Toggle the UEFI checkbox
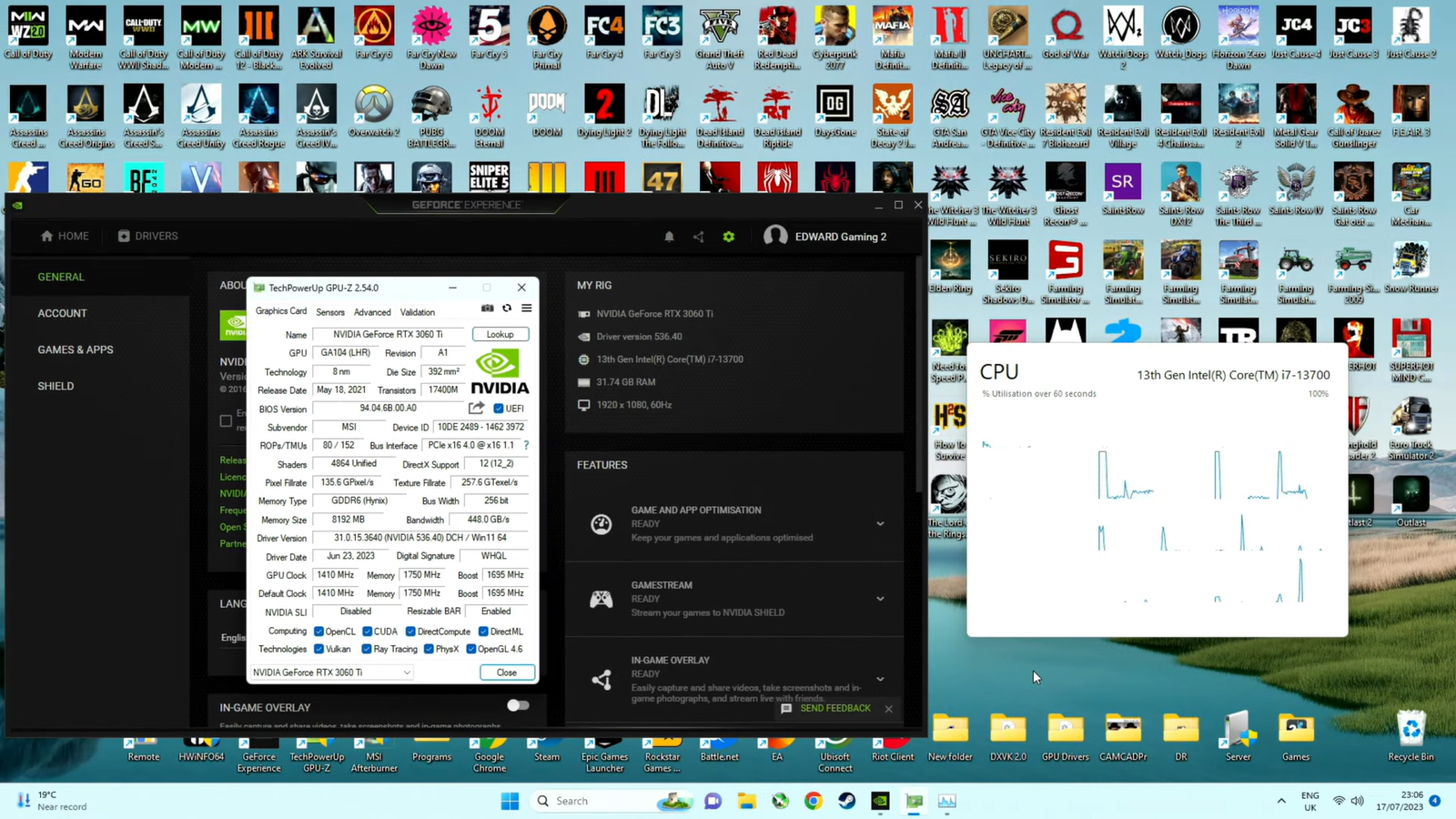 click(499, 409)
